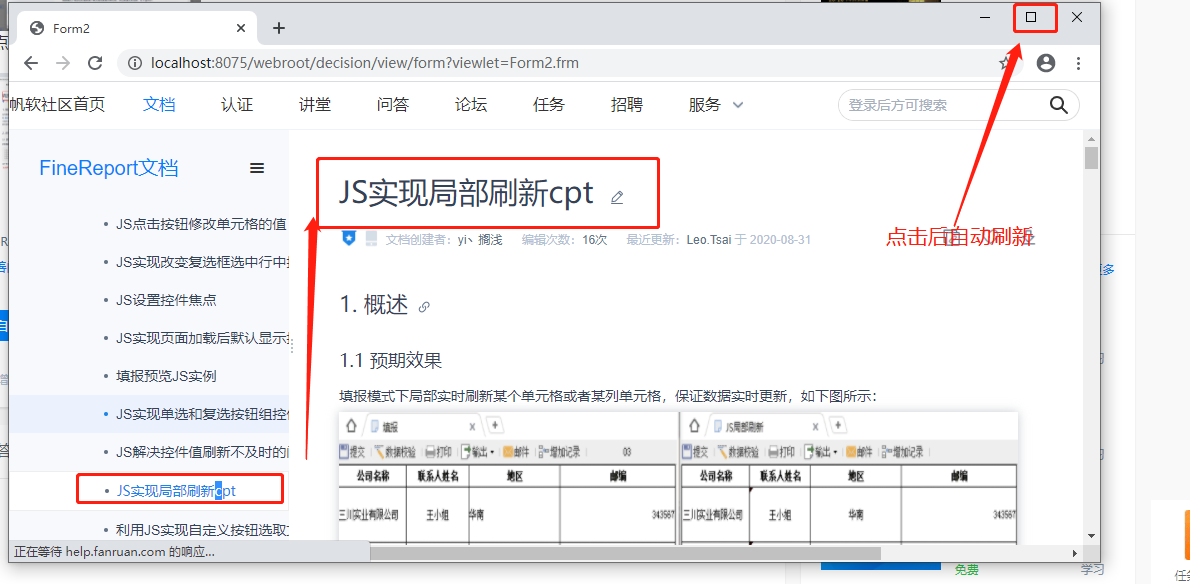1190x584 pixels.
Task: Toggle FineReport文档 sidebar hamburger menu
Action: (x=257, y=168)
